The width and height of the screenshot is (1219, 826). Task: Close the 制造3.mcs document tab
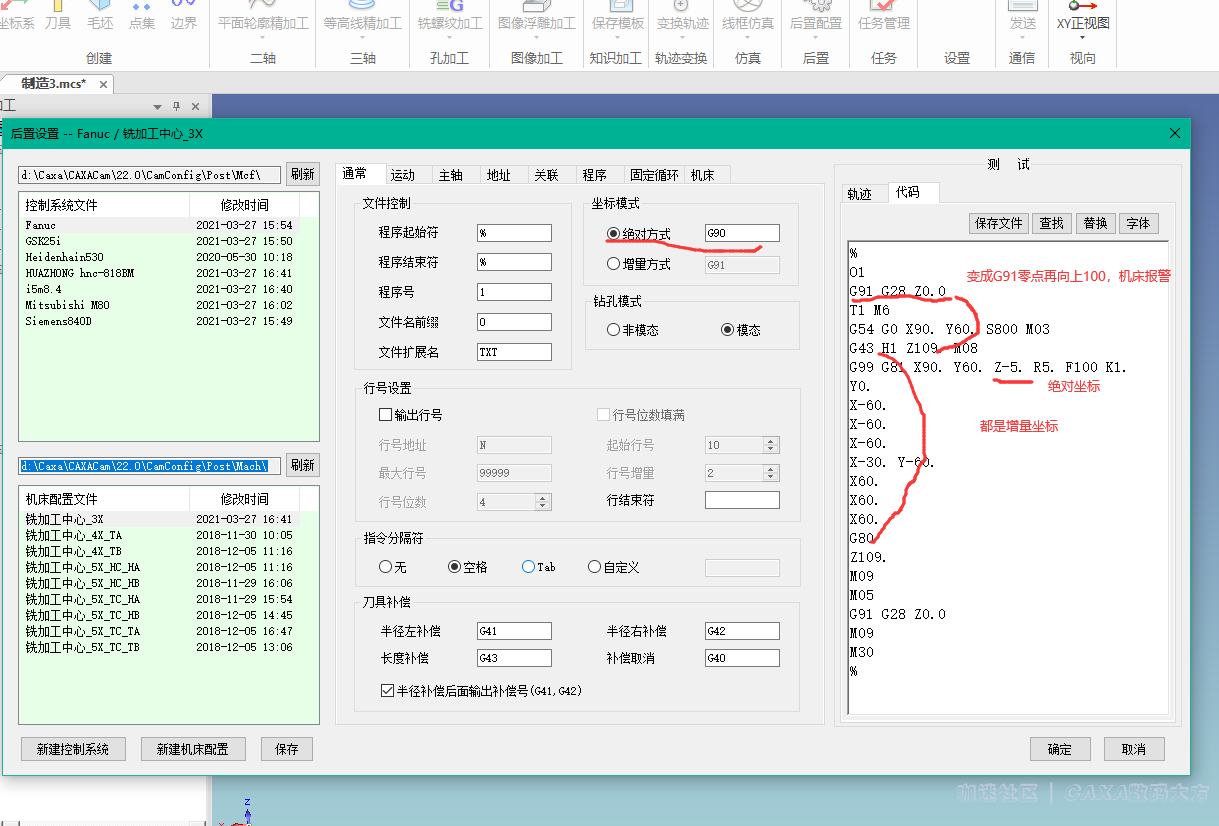pos(103,84)
